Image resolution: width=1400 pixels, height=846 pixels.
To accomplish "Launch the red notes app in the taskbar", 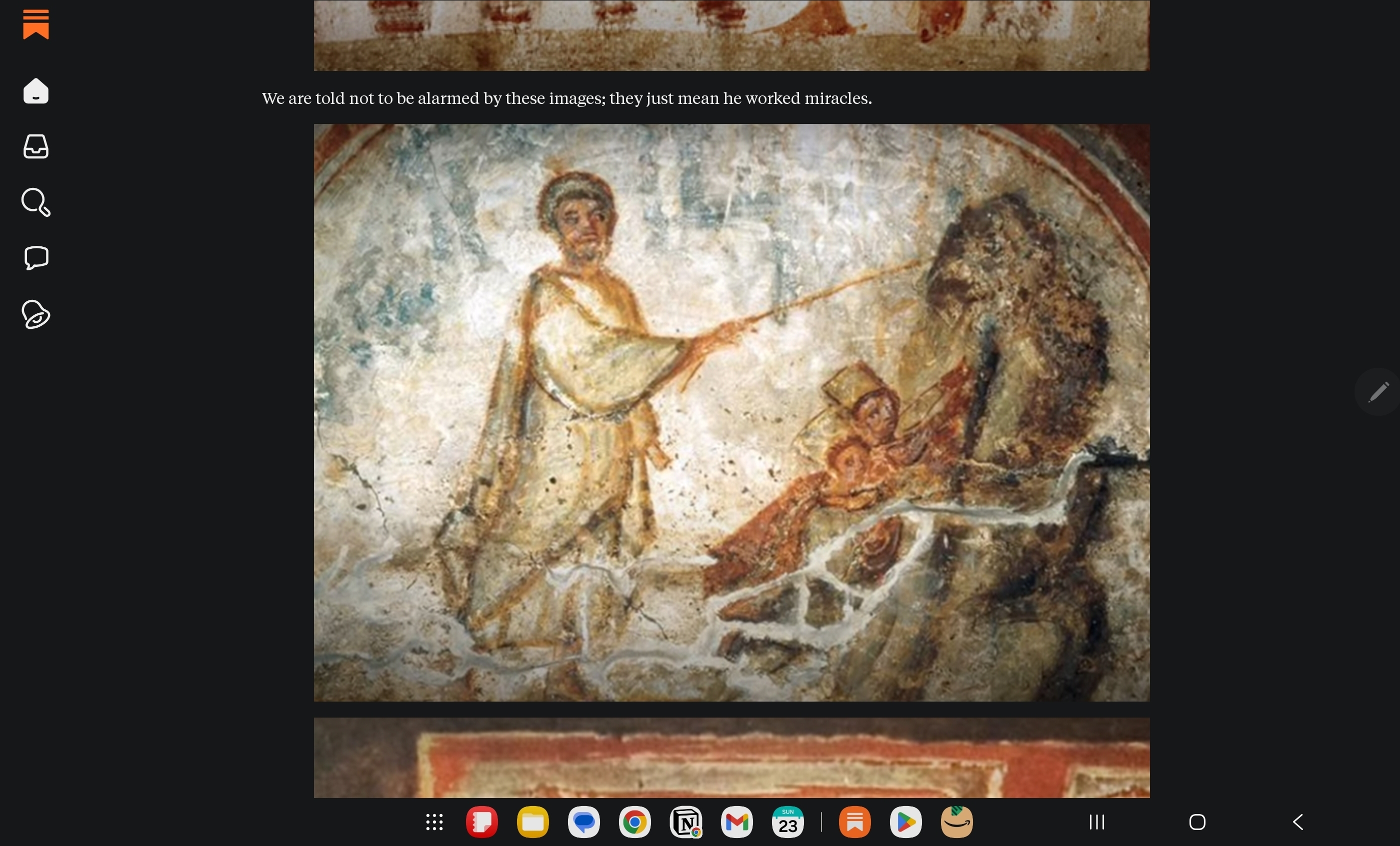I will [482, 822].
